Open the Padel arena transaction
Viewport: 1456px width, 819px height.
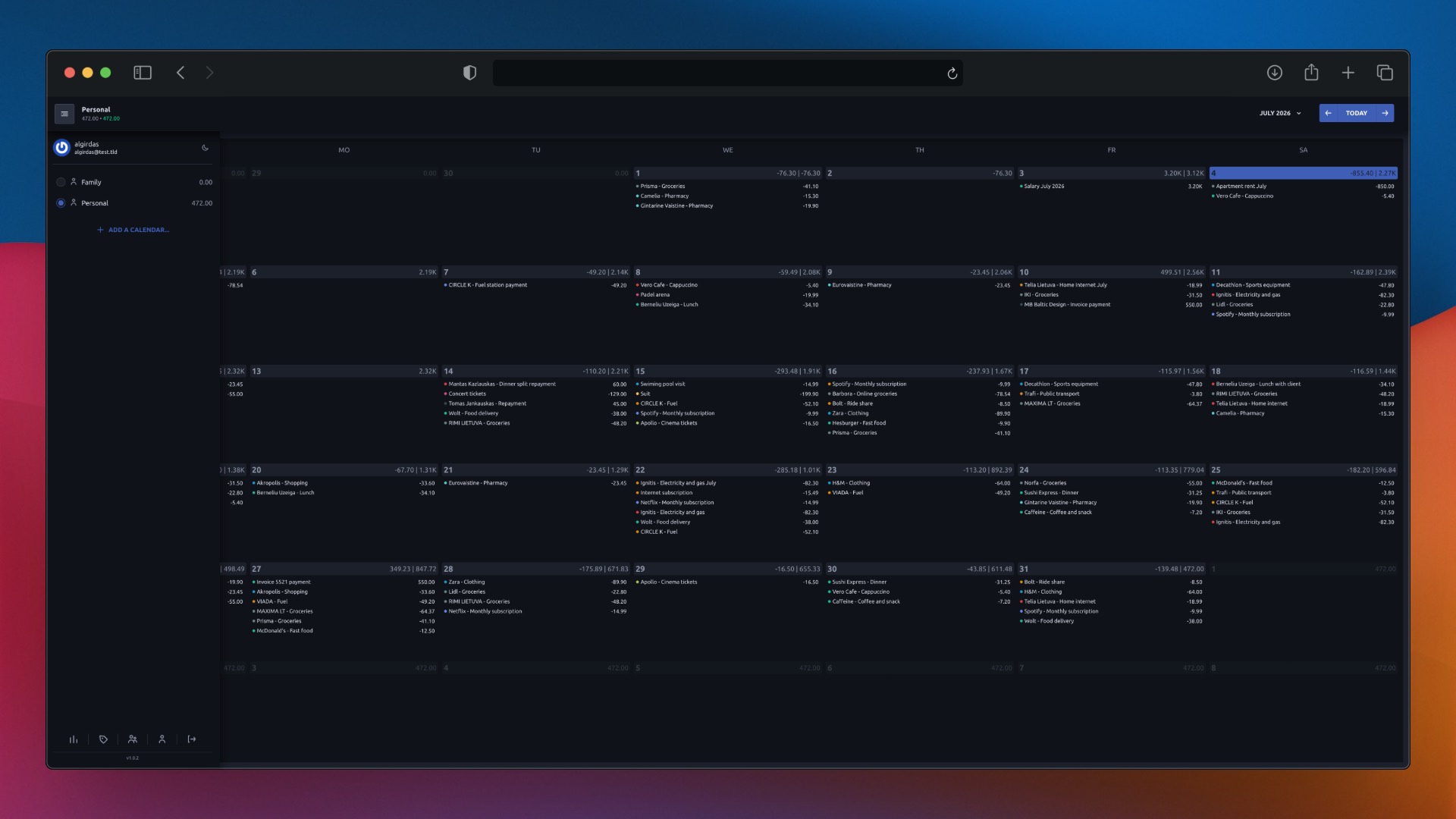click(x=727, y=295)
